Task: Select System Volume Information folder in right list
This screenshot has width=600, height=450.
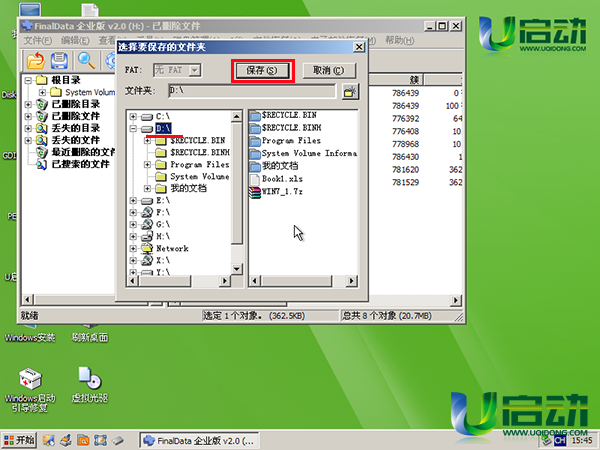Action: pyautogui.click(x=303, y=153)
